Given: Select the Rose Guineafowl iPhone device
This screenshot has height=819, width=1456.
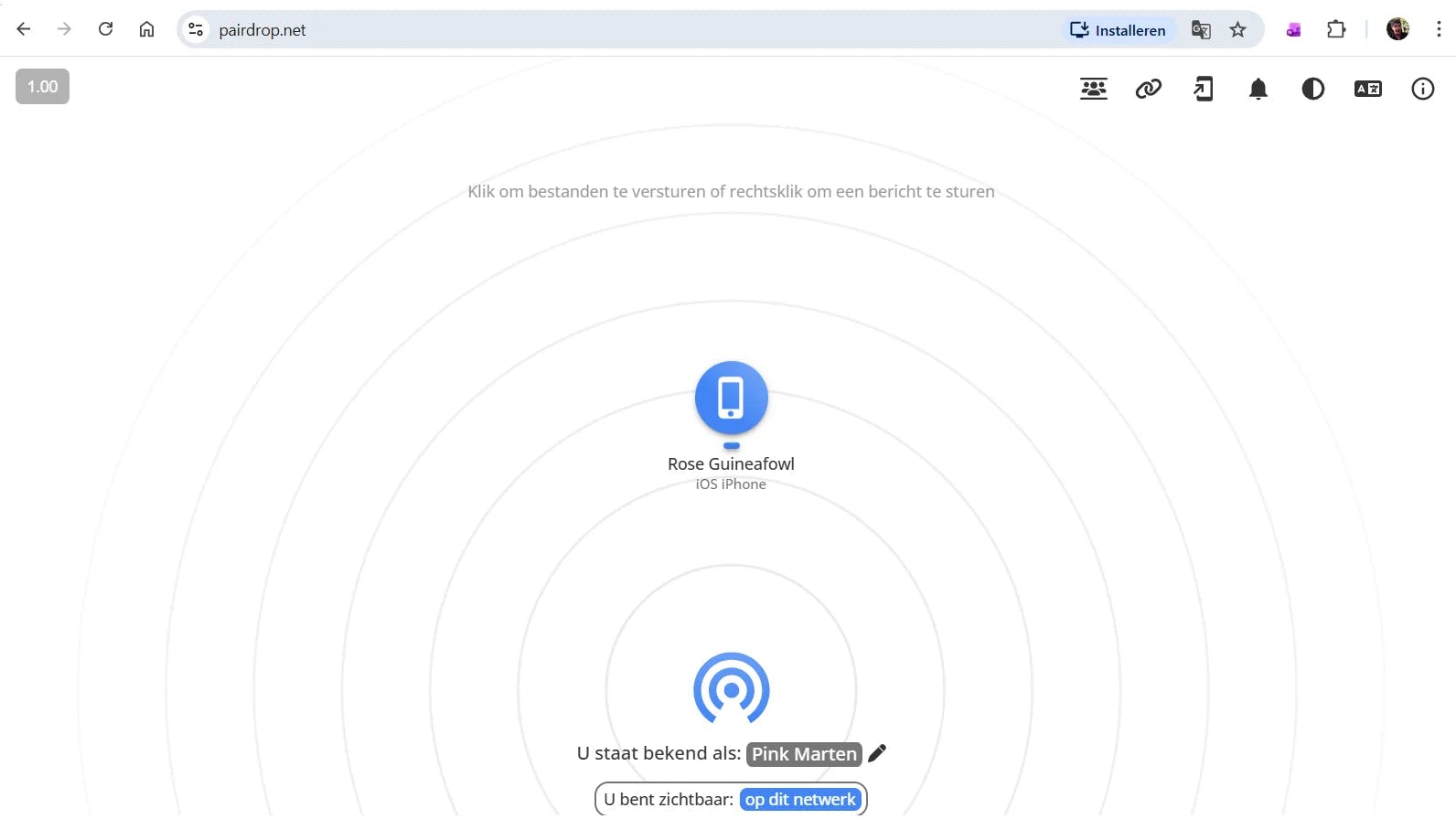Looking at the screenshot, I should (732, 398).
